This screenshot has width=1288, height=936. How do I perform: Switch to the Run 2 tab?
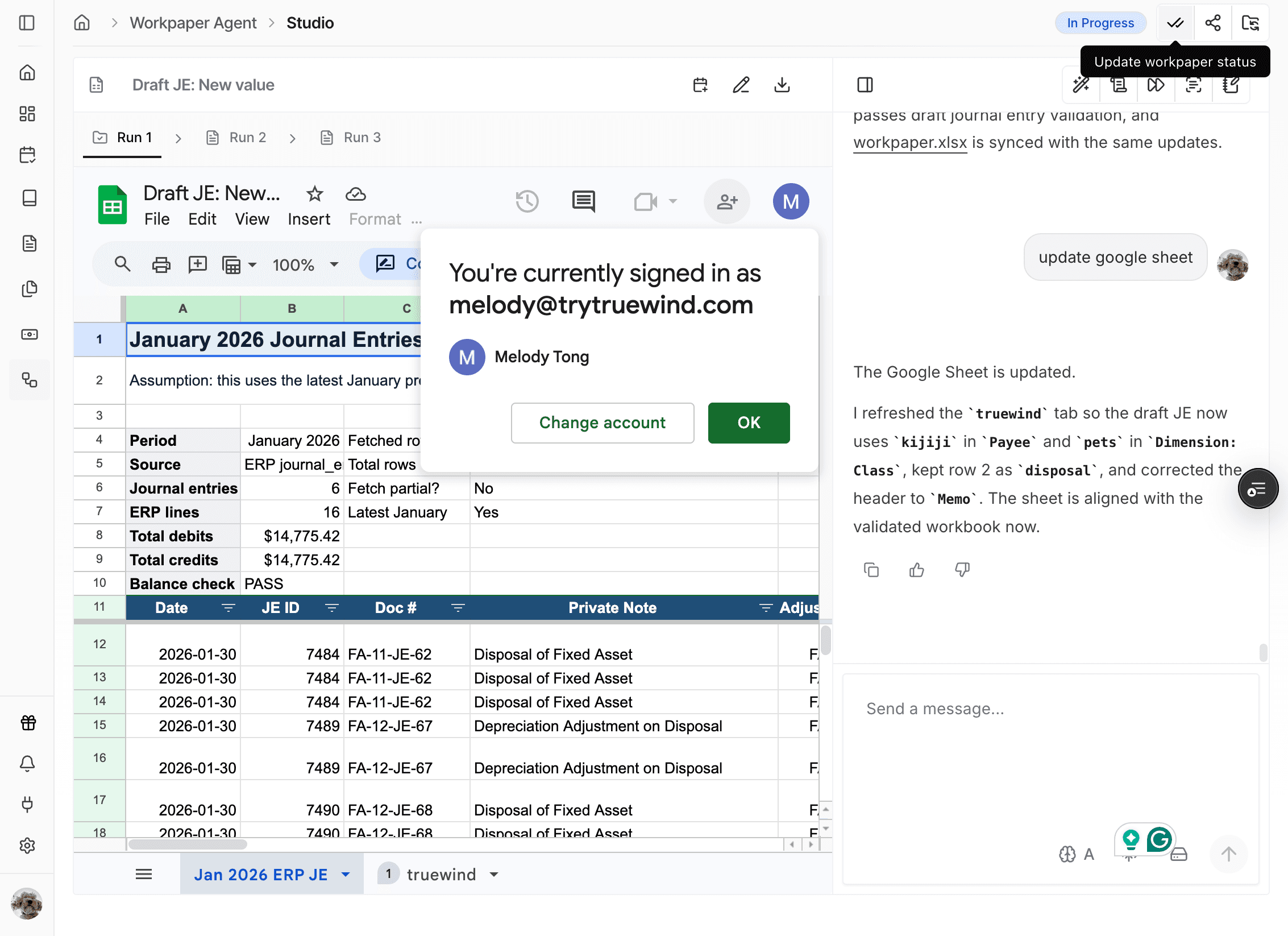coord(247,137)
